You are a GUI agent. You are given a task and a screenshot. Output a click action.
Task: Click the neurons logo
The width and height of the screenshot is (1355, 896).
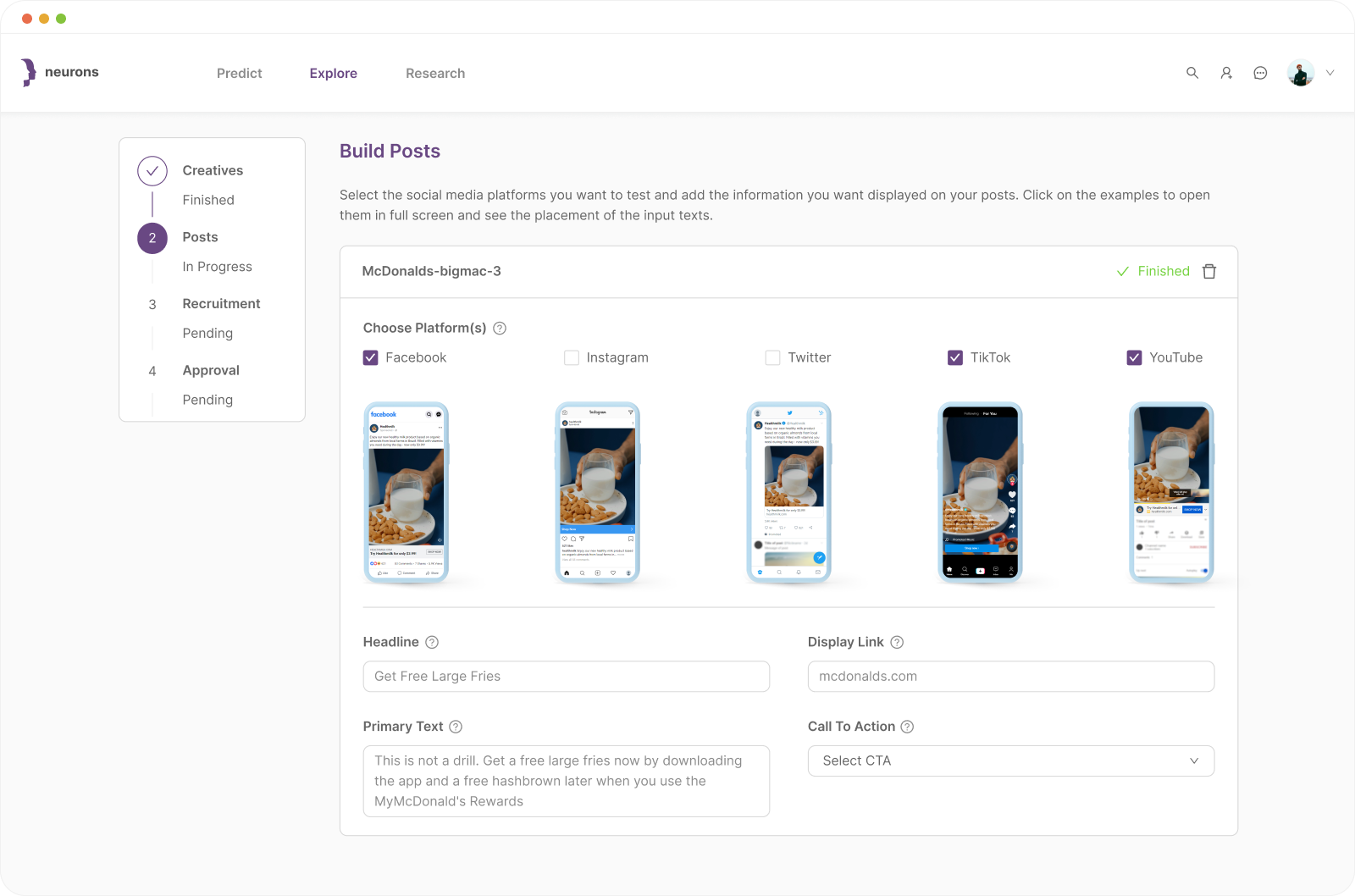[x=60, y=73]
